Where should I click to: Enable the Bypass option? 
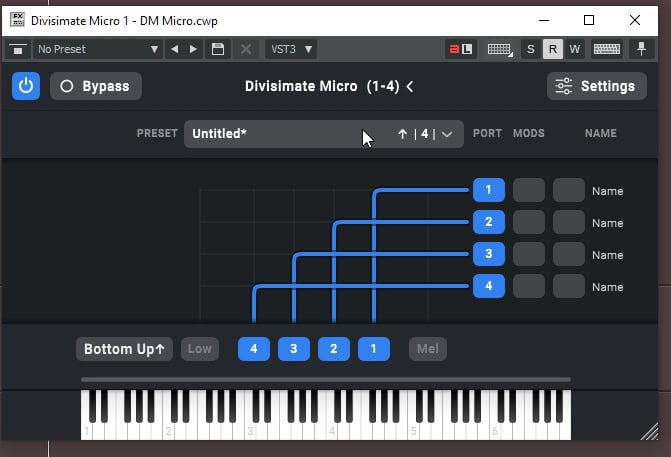96,86
